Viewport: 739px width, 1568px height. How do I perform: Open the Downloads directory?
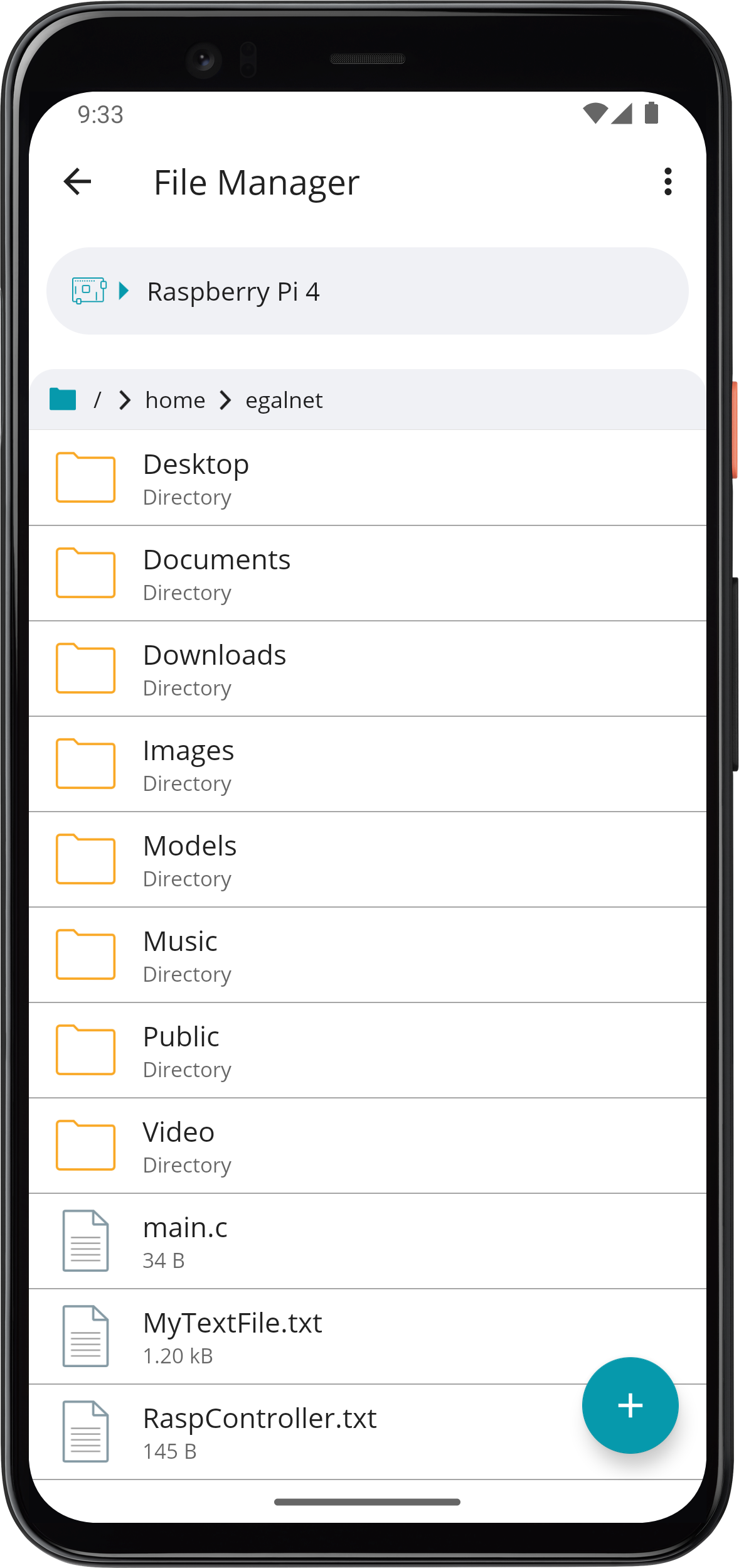pyautogui.click(x=368, y=669)
